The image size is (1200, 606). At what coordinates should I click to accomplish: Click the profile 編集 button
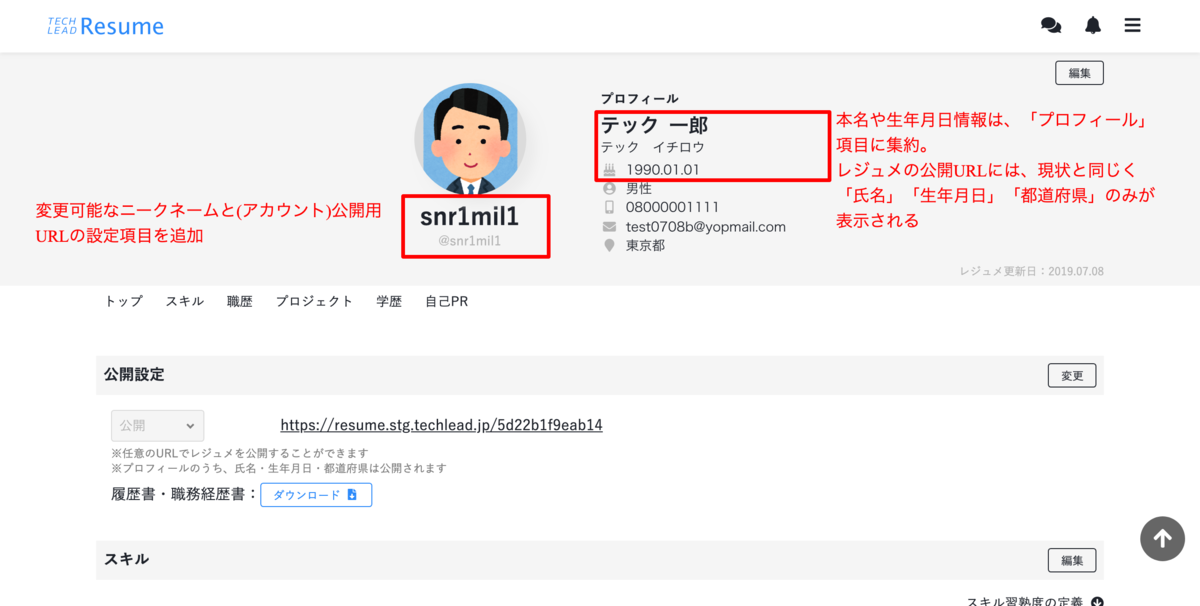1079,73
